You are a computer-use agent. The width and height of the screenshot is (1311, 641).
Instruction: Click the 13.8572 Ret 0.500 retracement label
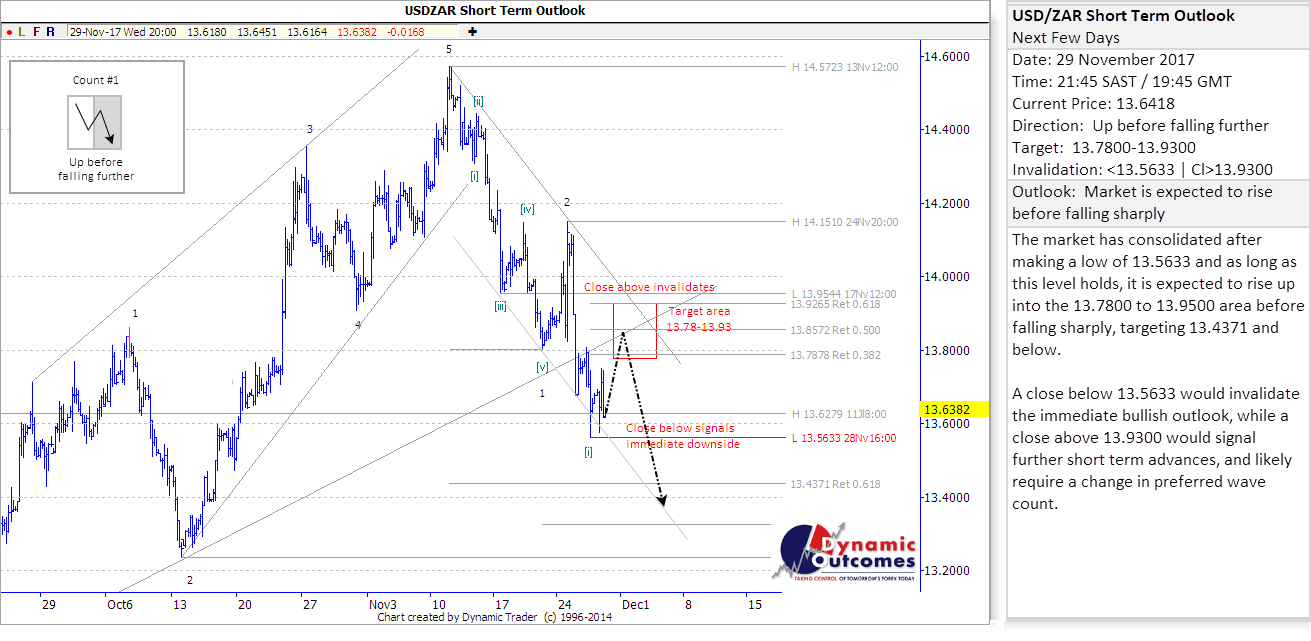pos(836,330)
